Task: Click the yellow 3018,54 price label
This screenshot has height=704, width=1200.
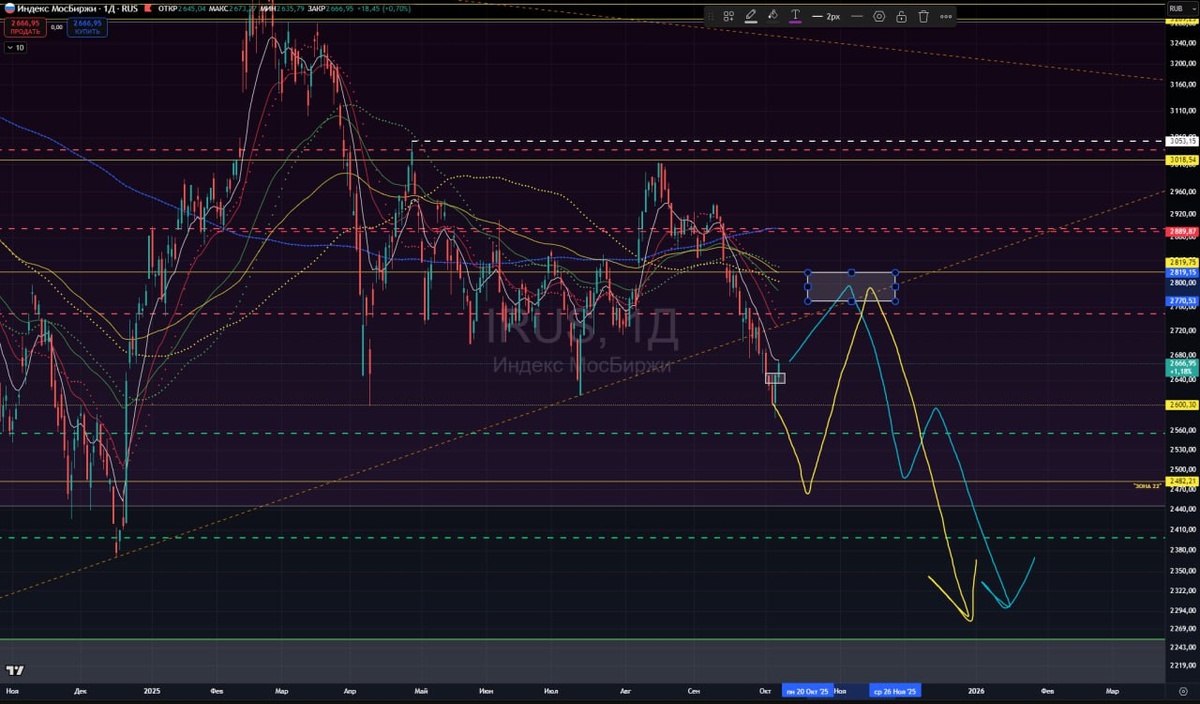Action: (x=1182, y=159)
